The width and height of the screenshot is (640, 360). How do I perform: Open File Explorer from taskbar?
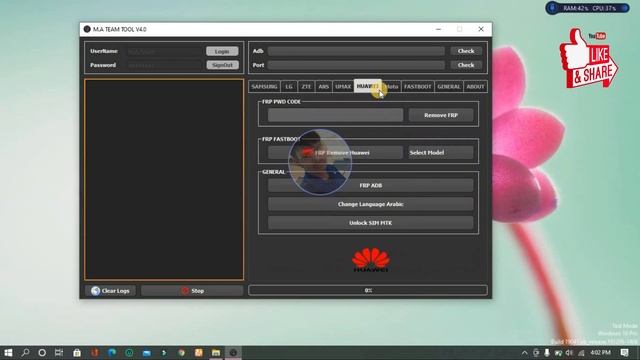(216, 353)
